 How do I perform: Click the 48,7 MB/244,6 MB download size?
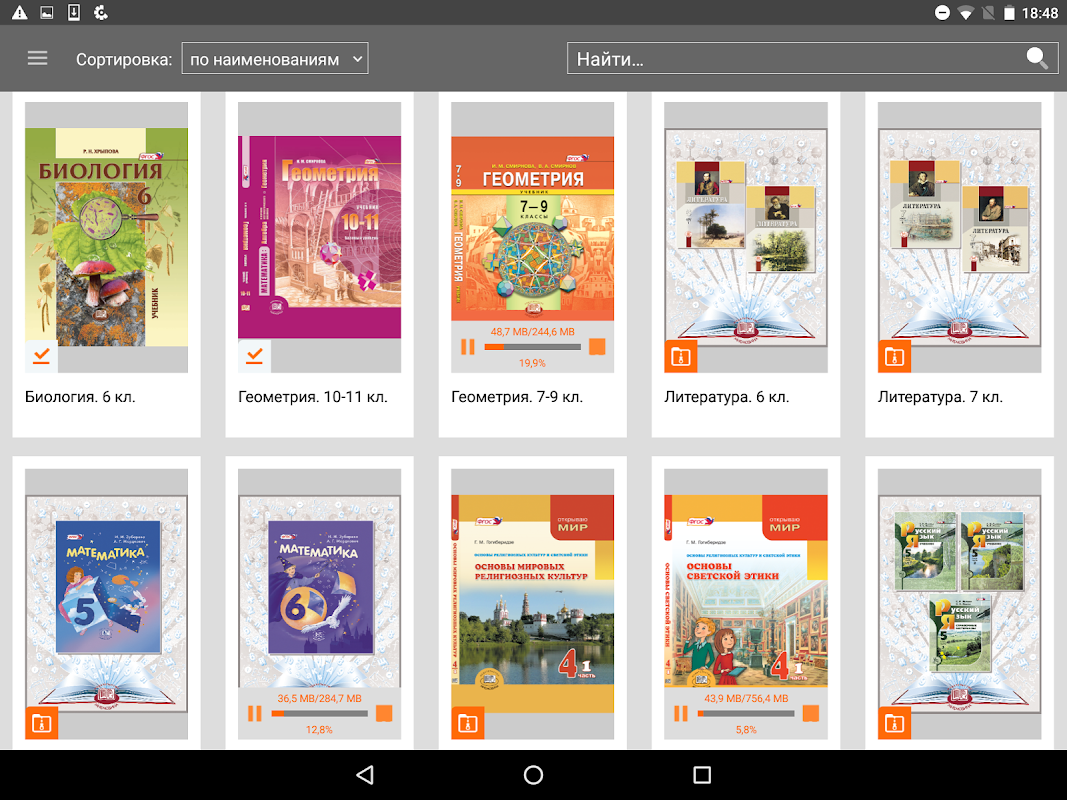click(532, 332)
